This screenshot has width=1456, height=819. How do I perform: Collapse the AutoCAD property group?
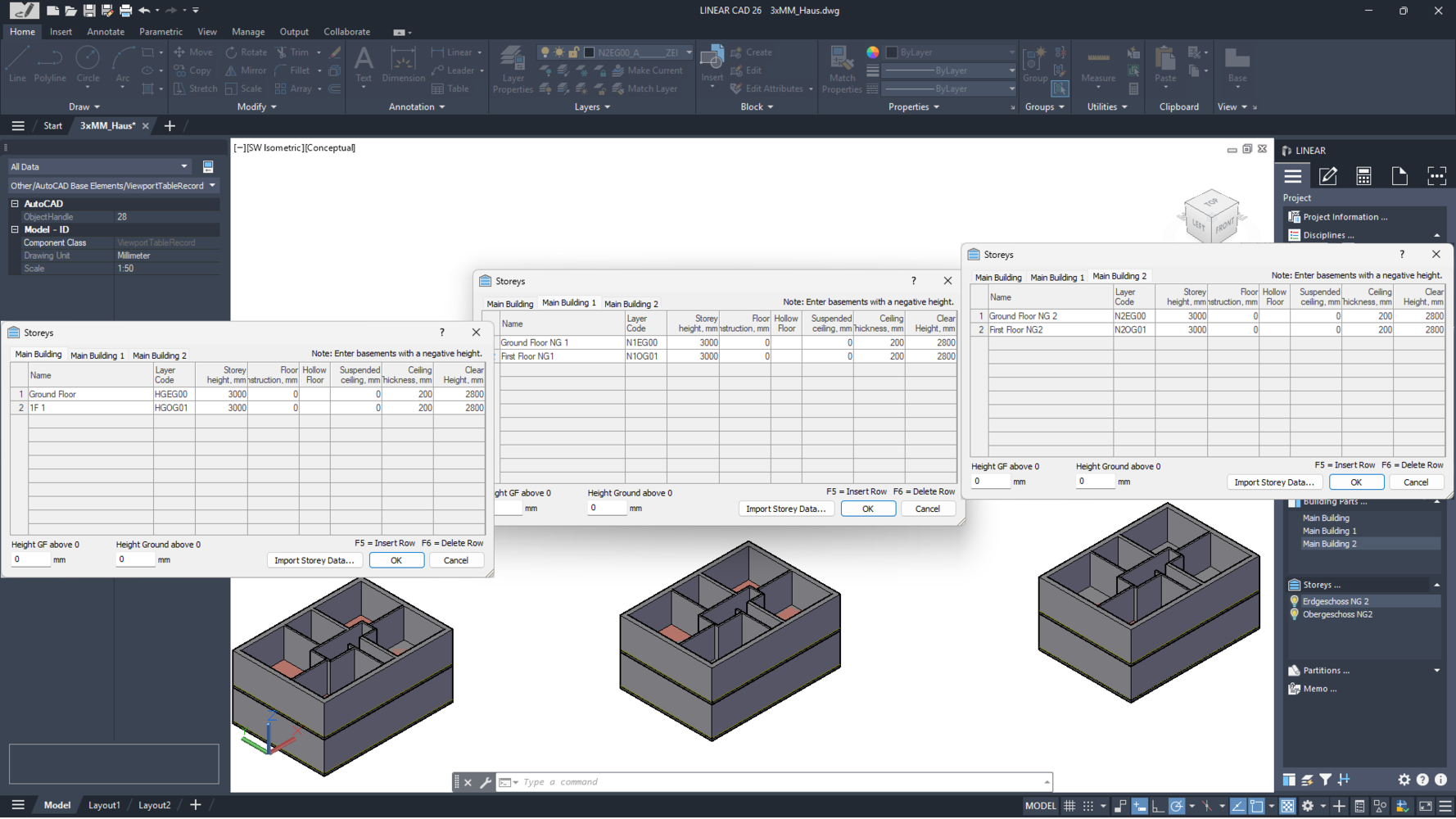coord(15,203)
